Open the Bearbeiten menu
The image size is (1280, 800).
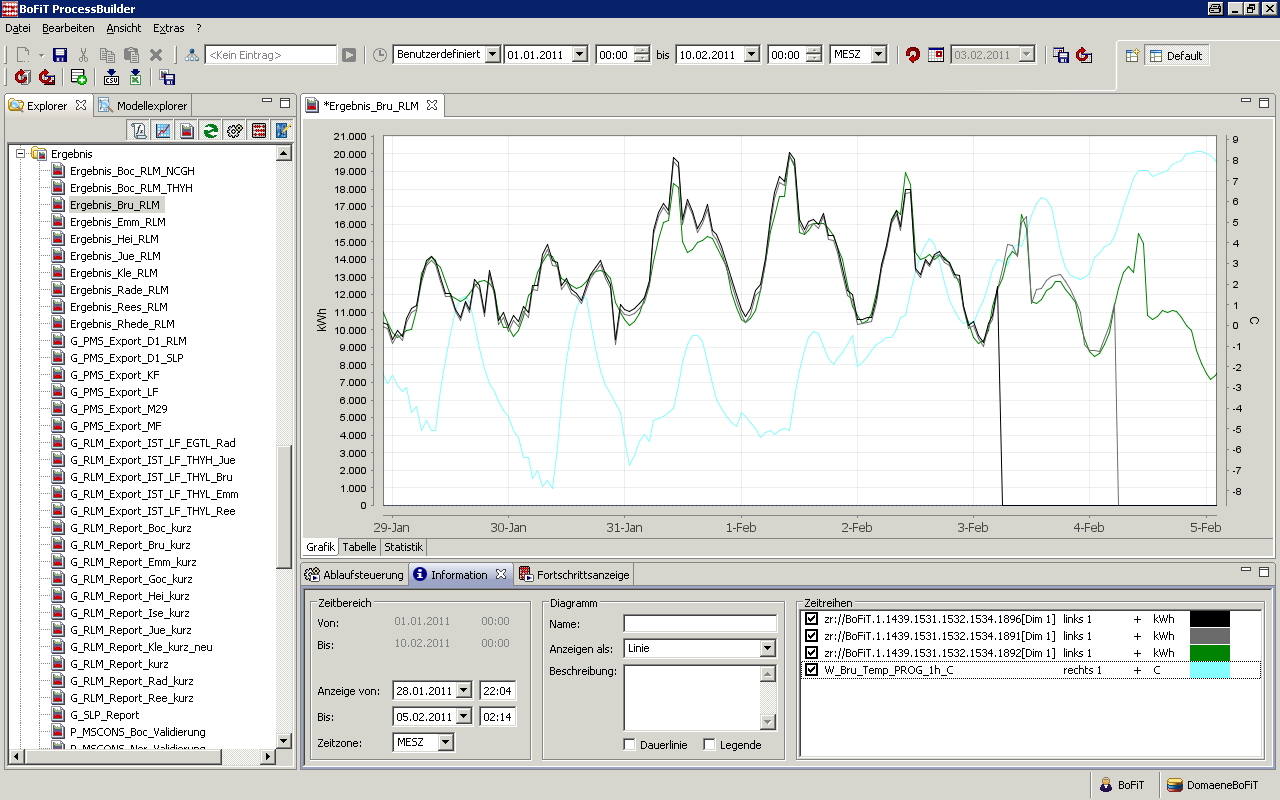point(68,28)
